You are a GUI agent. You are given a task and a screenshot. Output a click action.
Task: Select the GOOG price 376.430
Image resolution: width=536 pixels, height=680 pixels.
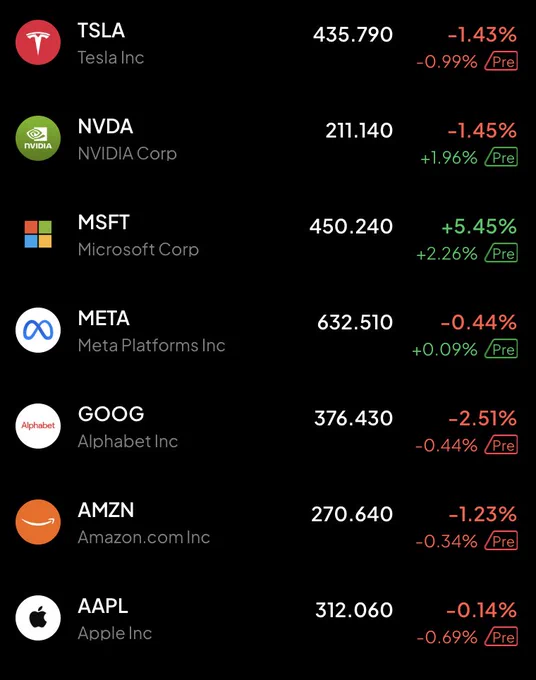(x=353, y=418)
